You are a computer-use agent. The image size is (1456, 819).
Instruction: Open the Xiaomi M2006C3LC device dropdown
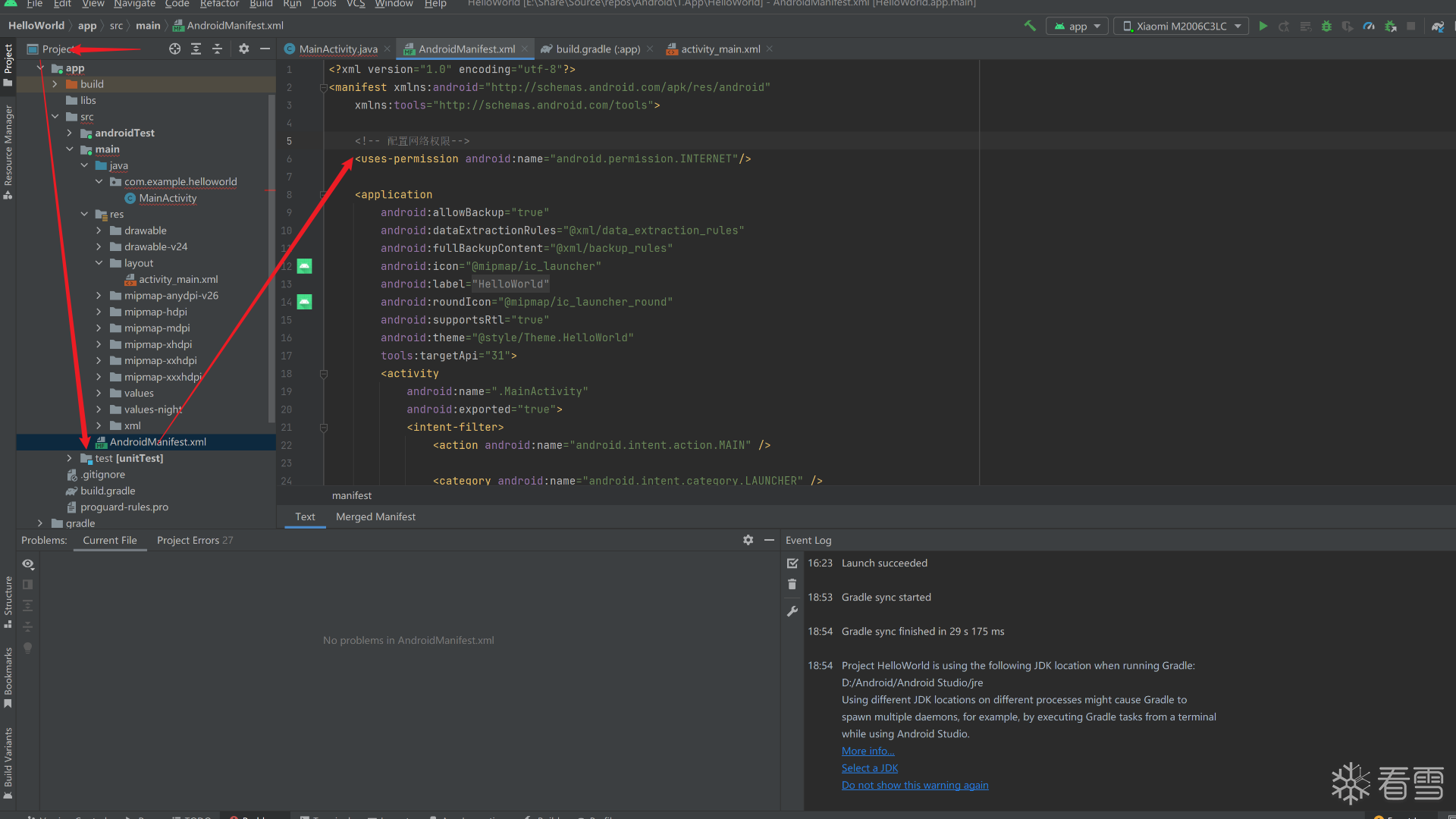(1181, 26)
